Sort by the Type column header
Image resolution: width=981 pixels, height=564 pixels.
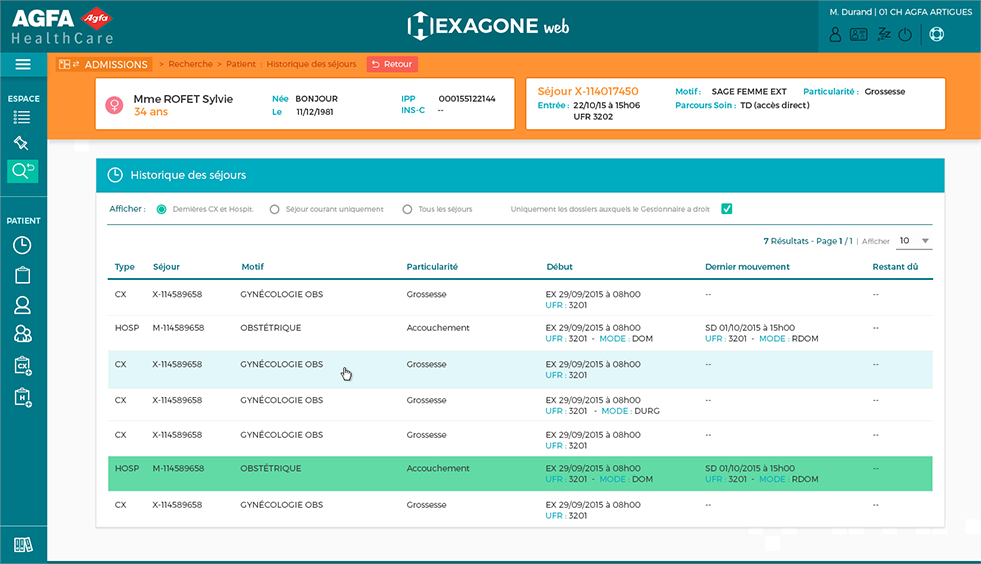pyautogui.click(x=125, y=267)
